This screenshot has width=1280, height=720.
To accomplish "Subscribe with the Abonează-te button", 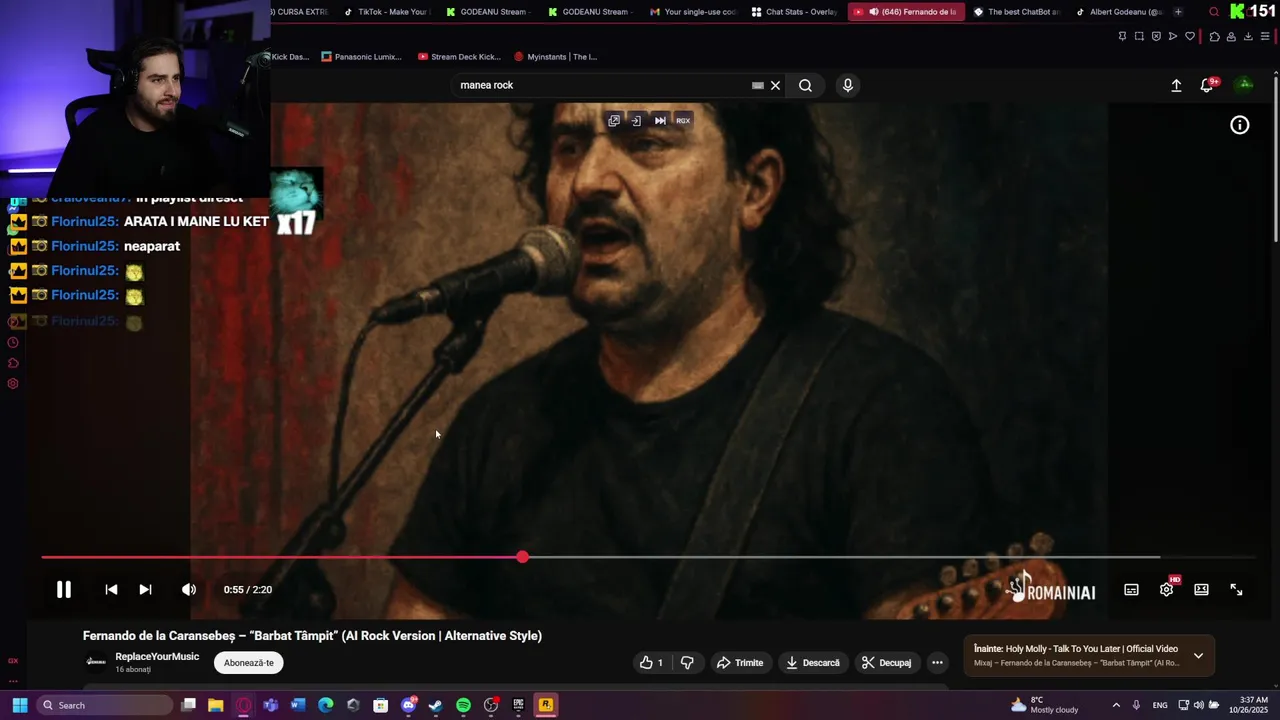I will [249, 663].
